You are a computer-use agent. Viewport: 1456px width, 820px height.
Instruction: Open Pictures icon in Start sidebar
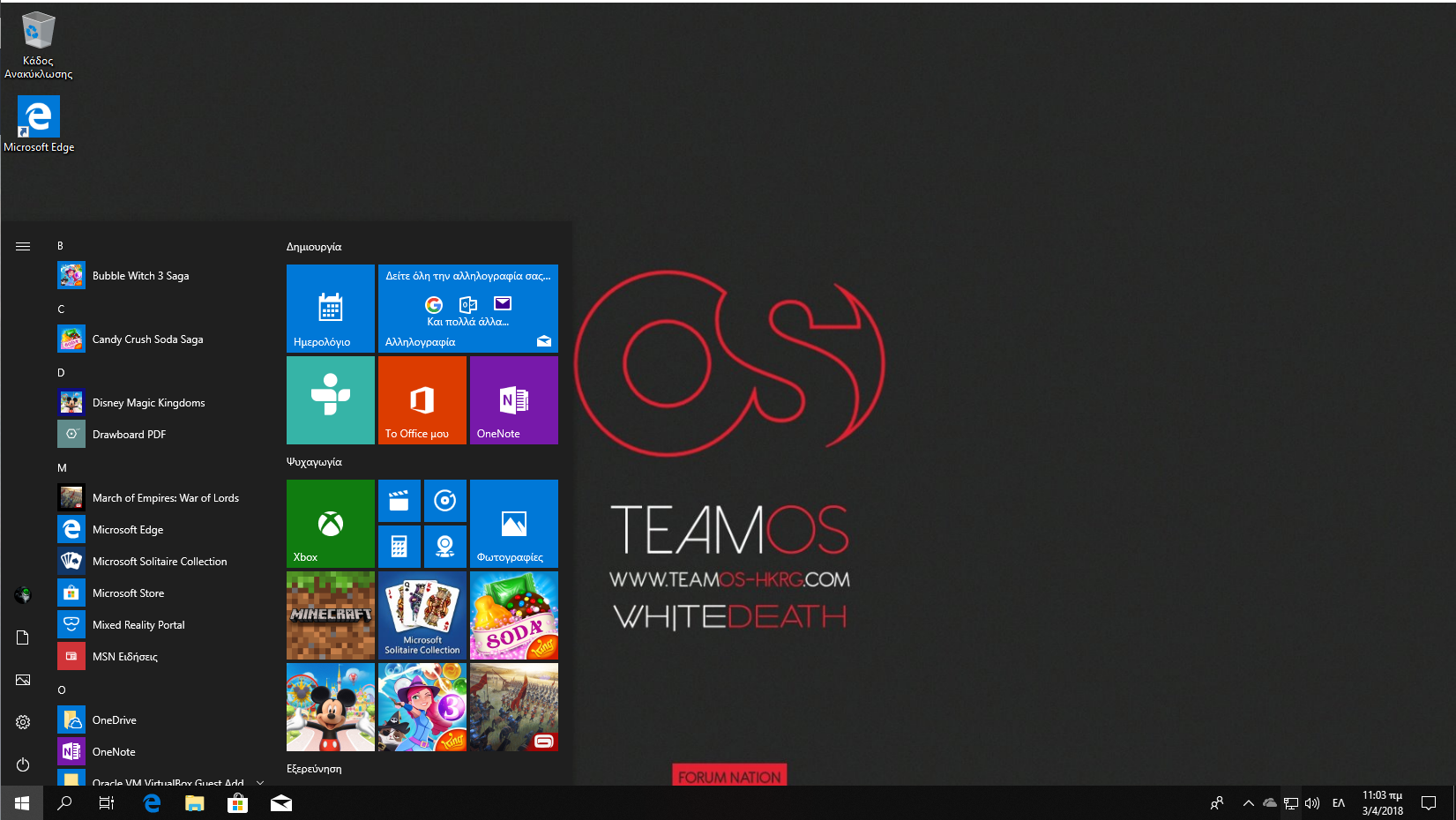[23, 680]
